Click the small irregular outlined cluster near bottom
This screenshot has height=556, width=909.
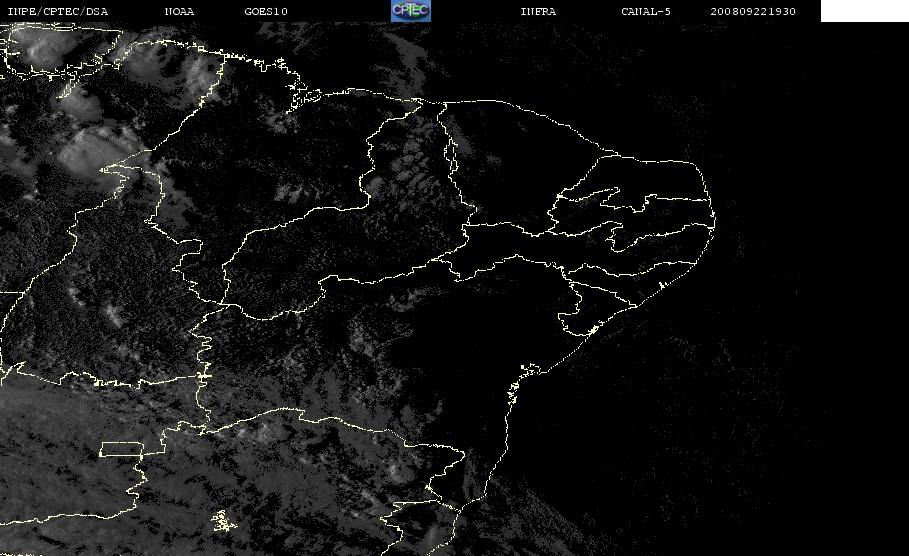(x=224, y=521)
